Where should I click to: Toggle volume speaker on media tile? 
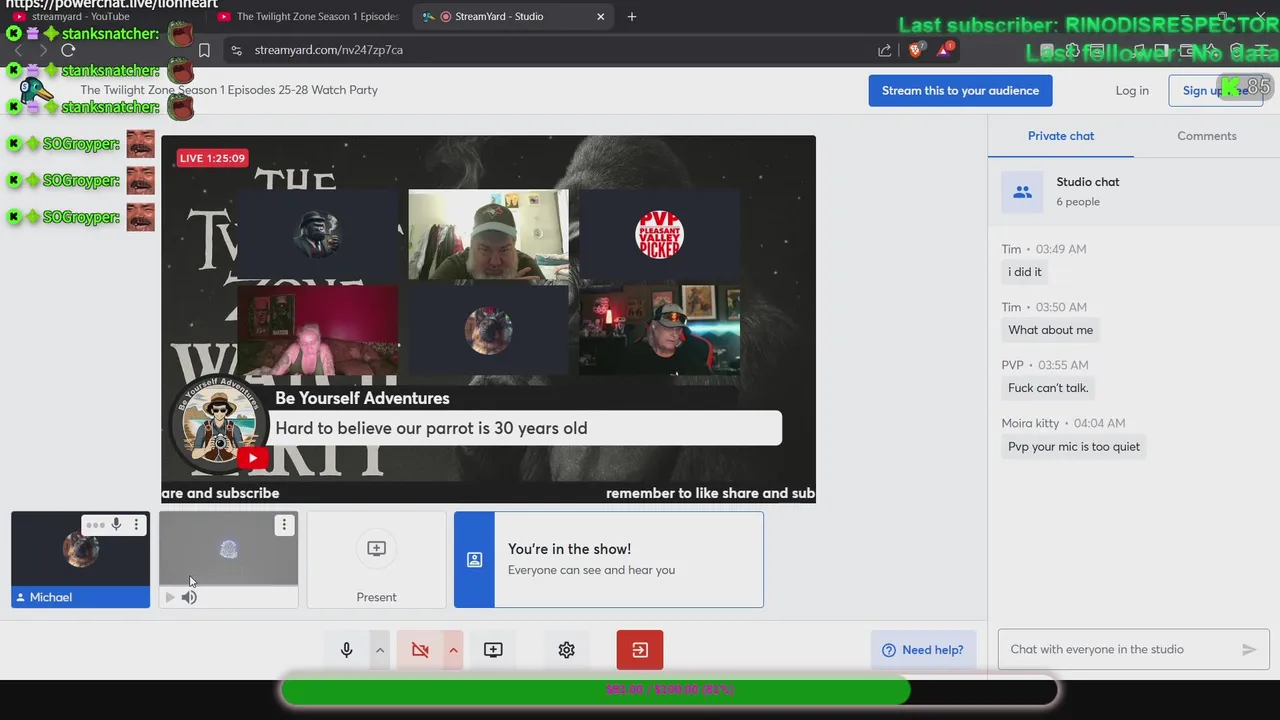pyautogui.click(x=189, y=597)
